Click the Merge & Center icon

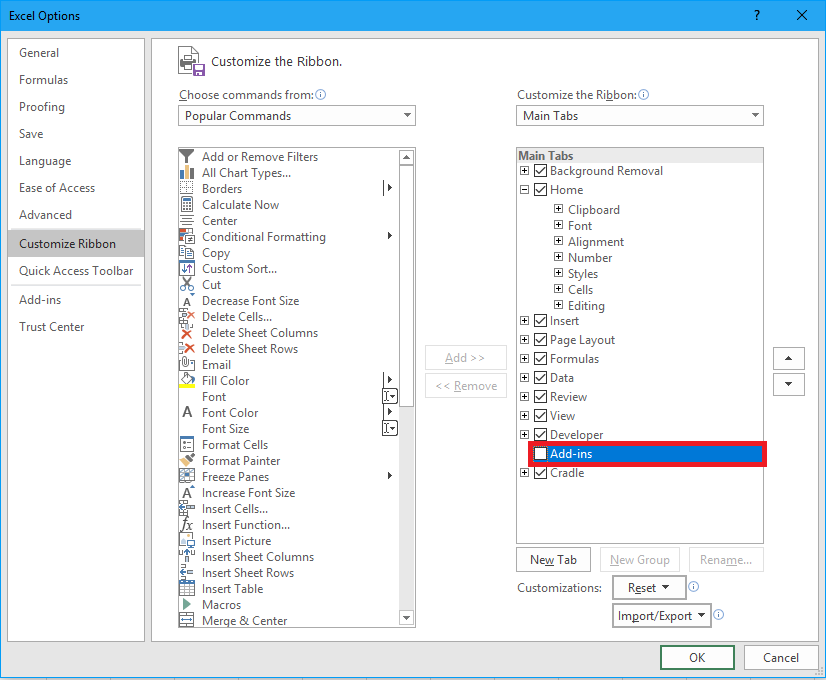point(186,620)
